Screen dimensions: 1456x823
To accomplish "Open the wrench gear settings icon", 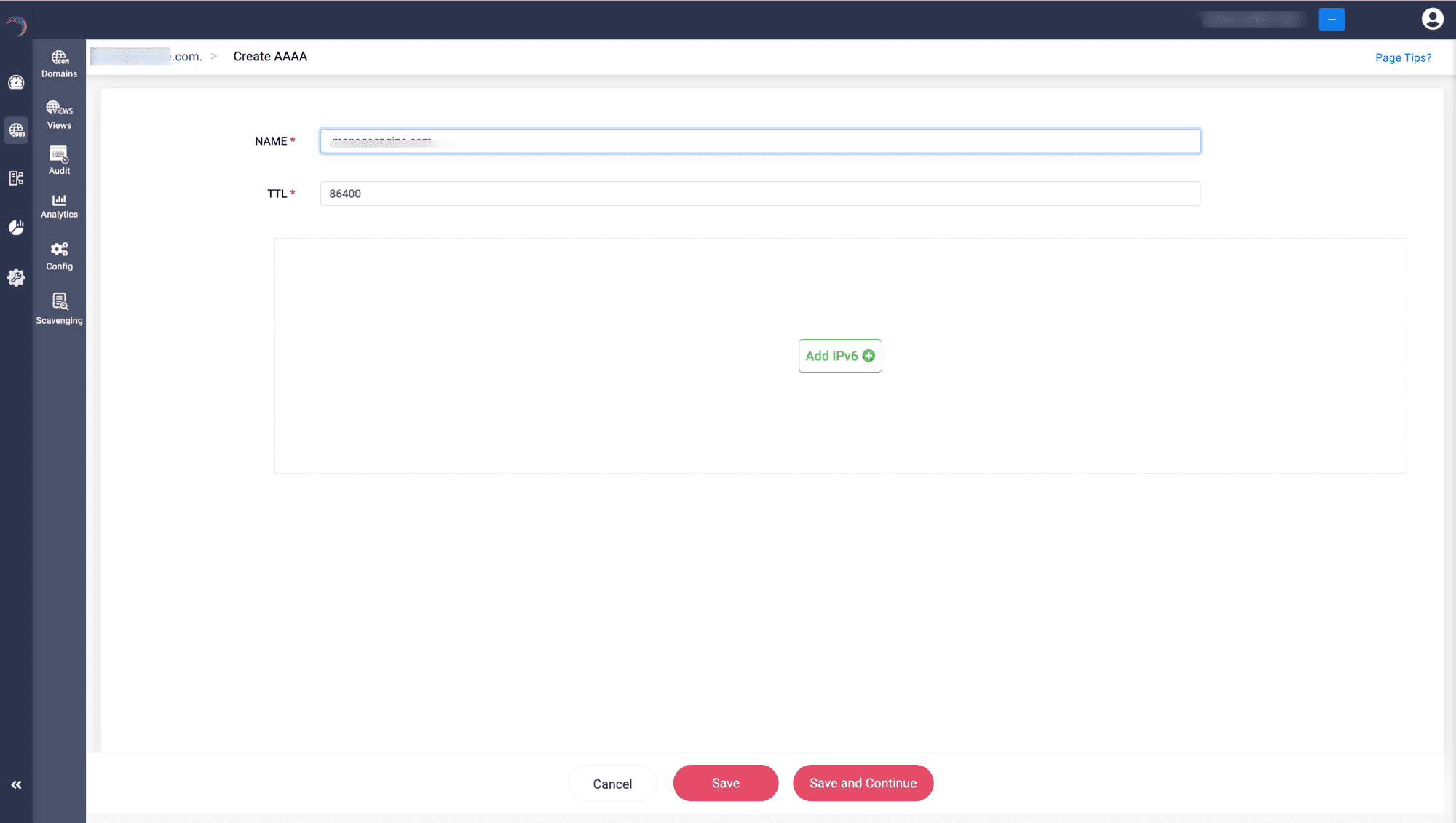I will [x=16, y=277].
